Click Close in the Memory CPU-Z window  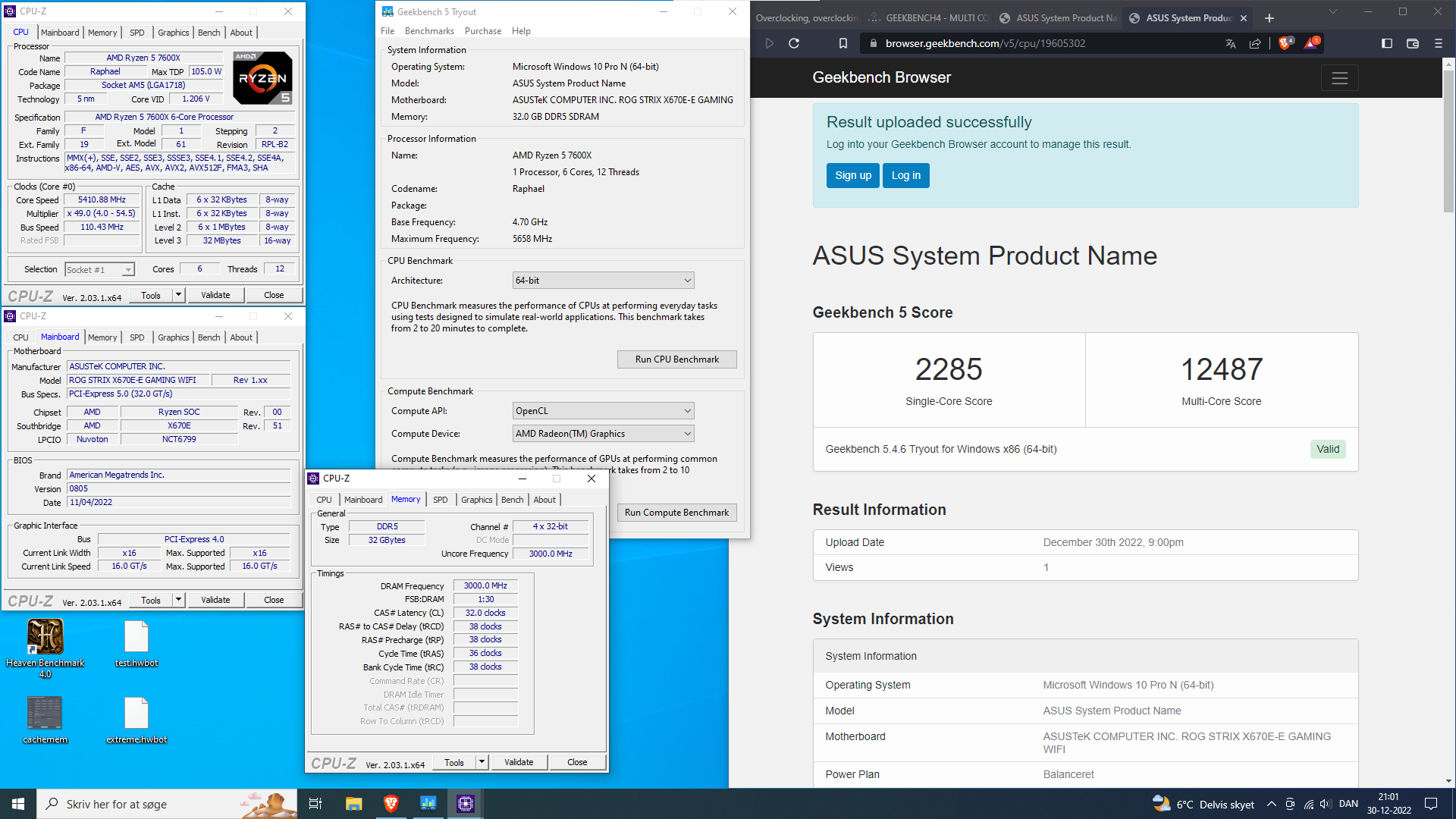577,762
